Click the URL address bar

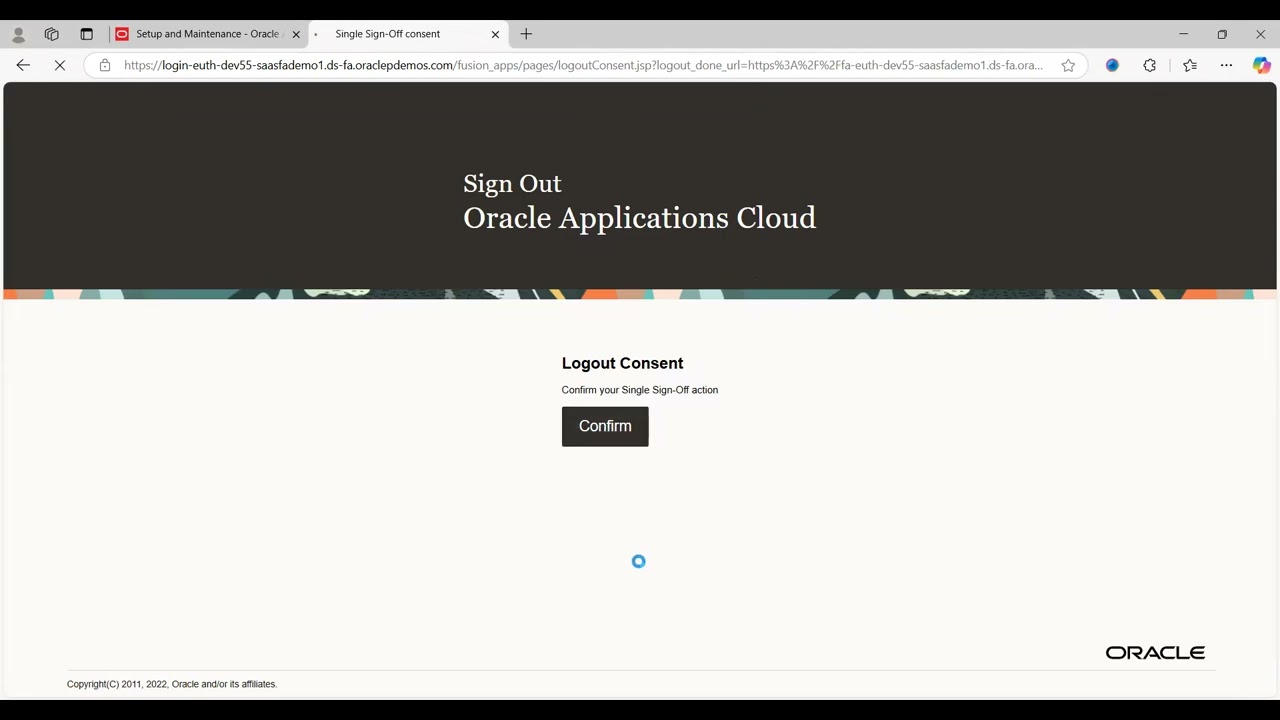click(583, 65)
